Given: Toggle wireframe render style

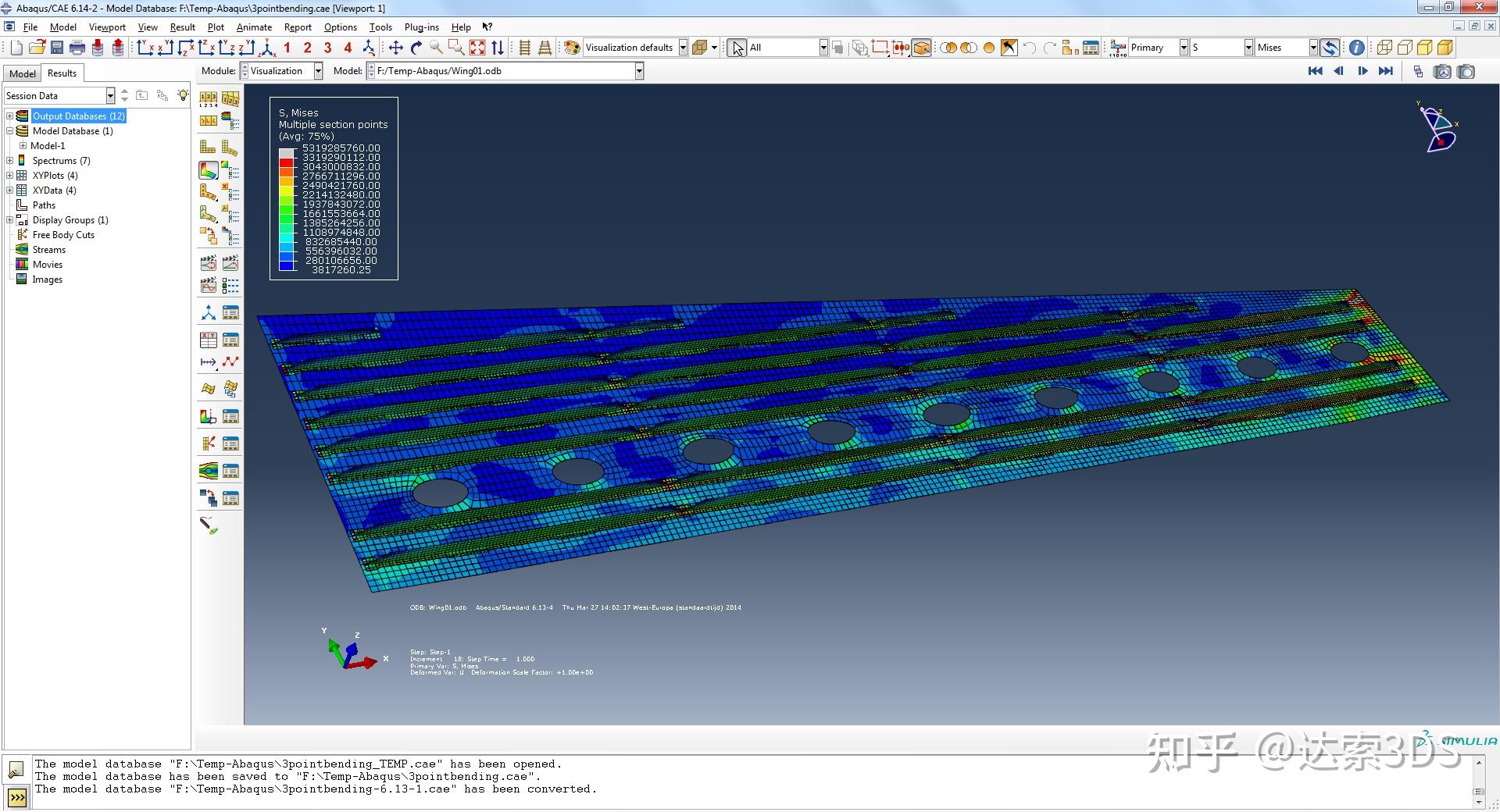Looking at the screenshot, I should point(1384,47).
